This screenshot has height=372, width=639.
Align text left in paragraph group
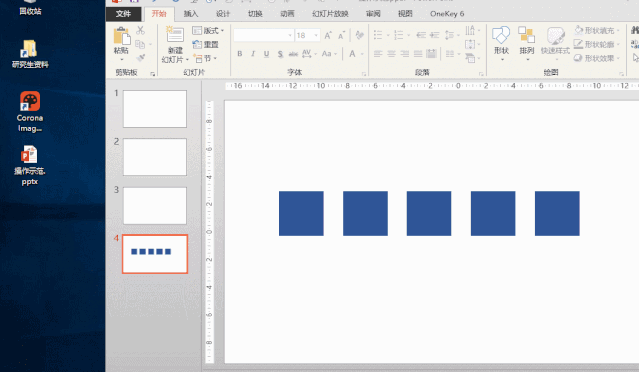378,54
